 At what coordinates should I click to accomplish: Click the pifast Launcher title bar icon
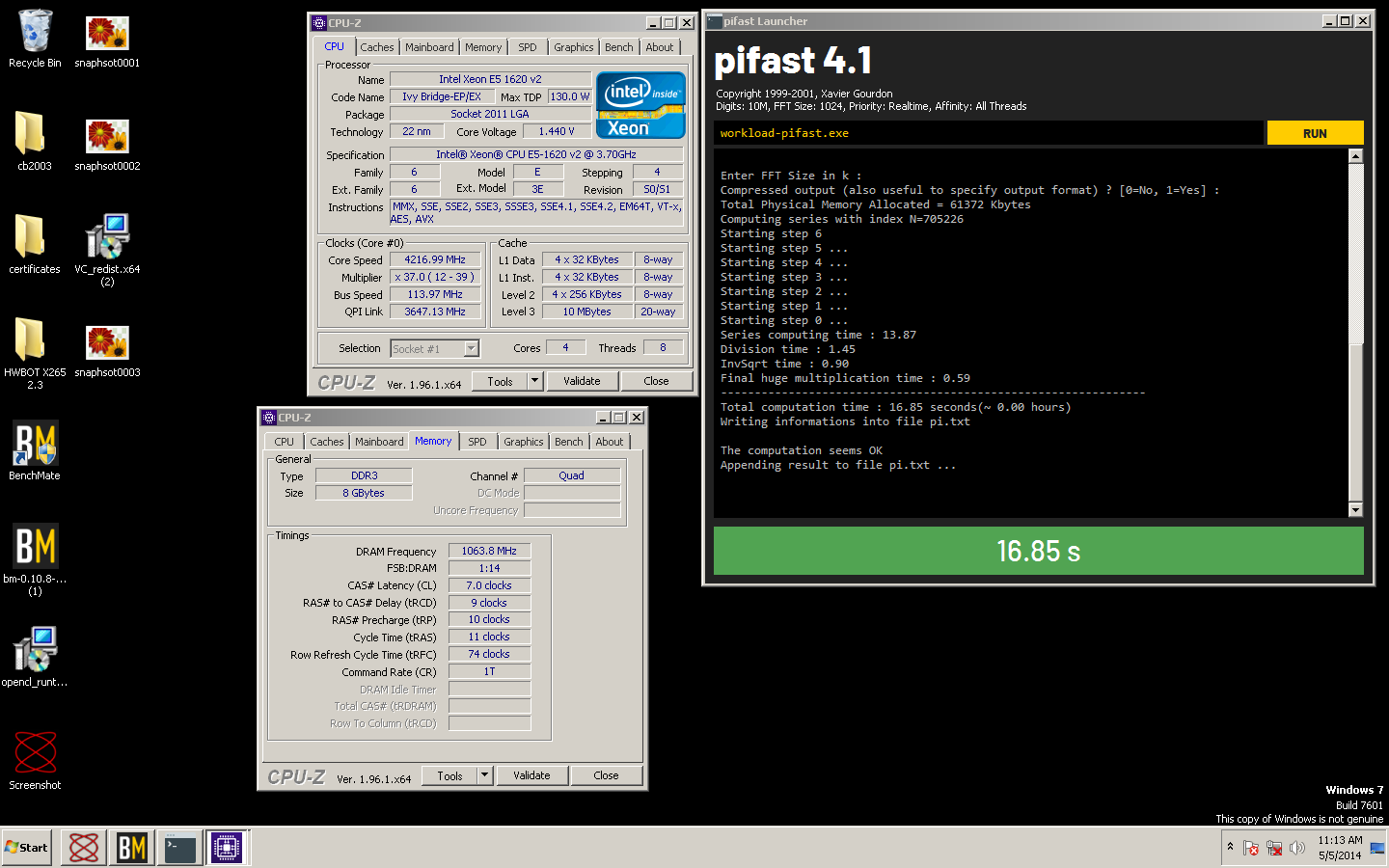[x=715, y=21]
